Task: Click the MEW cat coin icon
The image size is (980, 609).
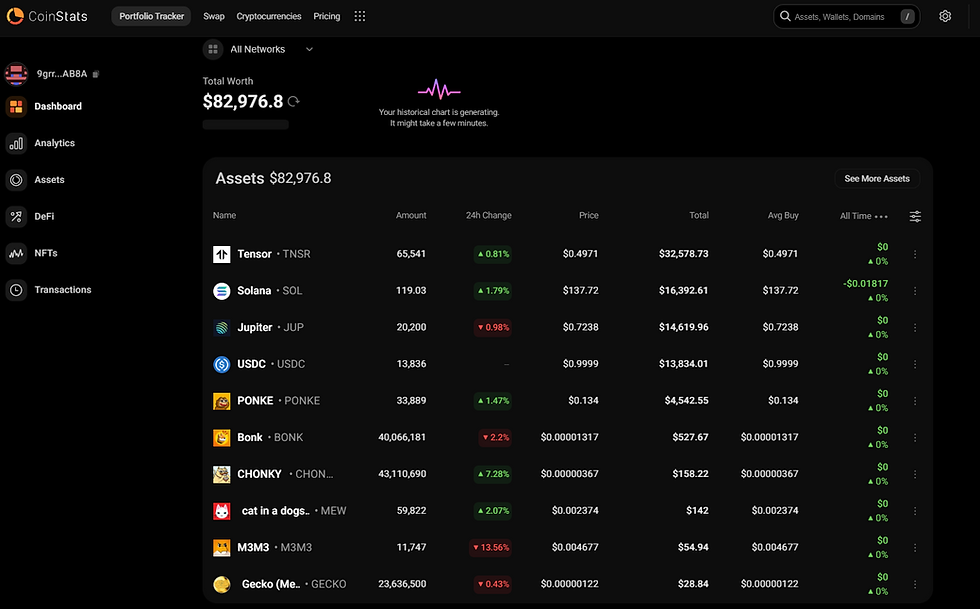Action: (222, 511)
